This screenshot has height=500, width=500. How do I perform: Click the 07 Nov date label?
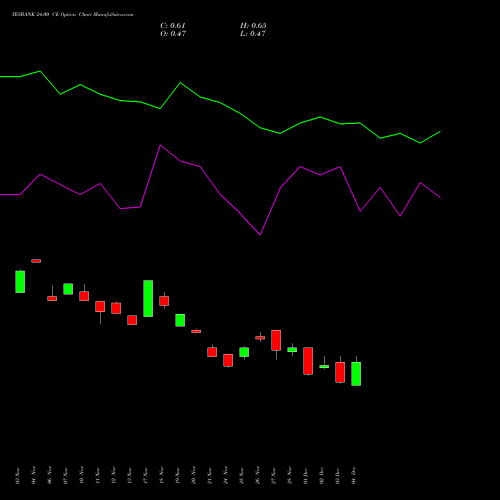(66, 476)
